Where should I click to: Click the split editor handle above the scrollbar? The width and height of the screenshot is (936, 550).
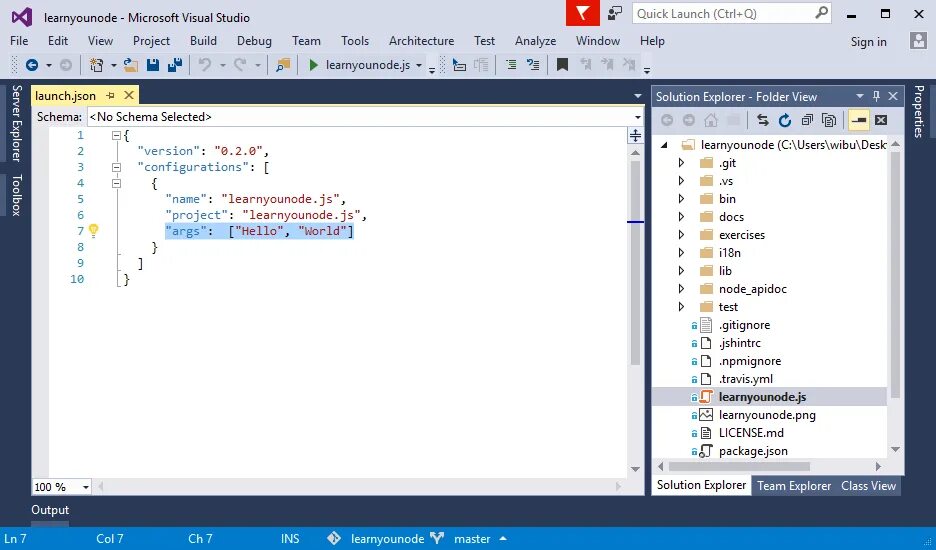click(x=635, y=136)
